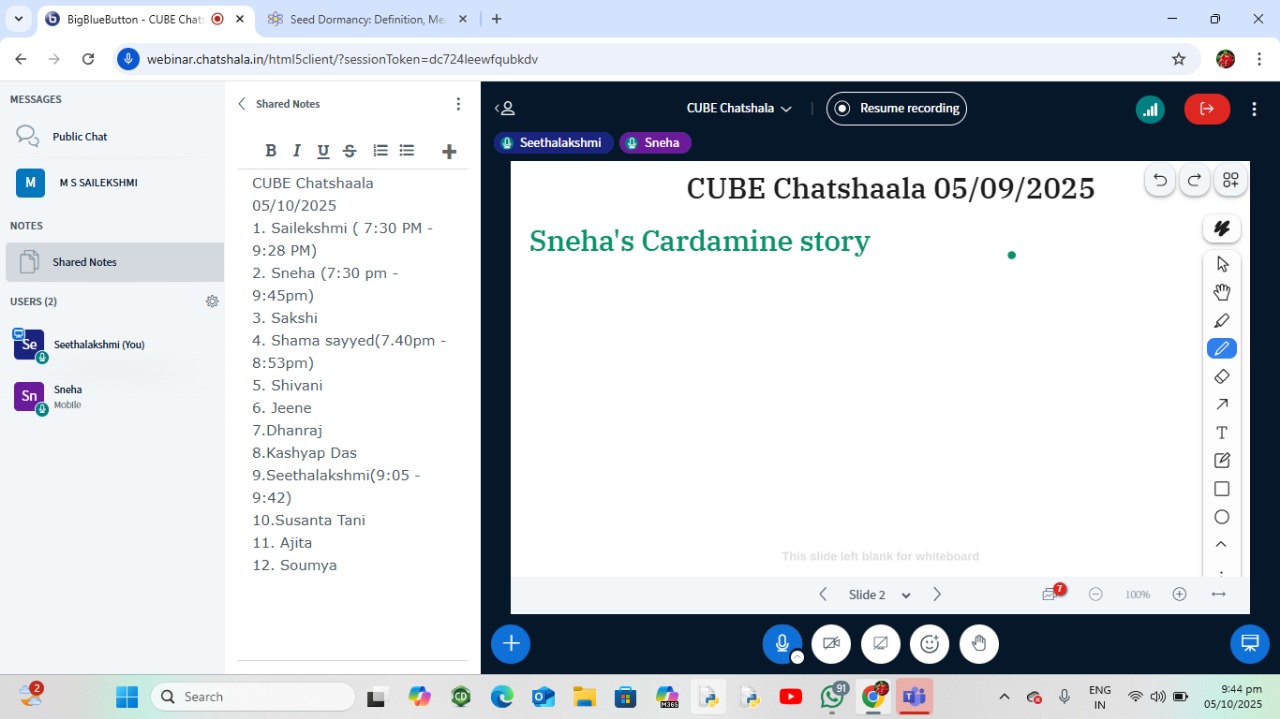
Task: Click the whiteboard Undo arrow
Action: (1160, 180)
